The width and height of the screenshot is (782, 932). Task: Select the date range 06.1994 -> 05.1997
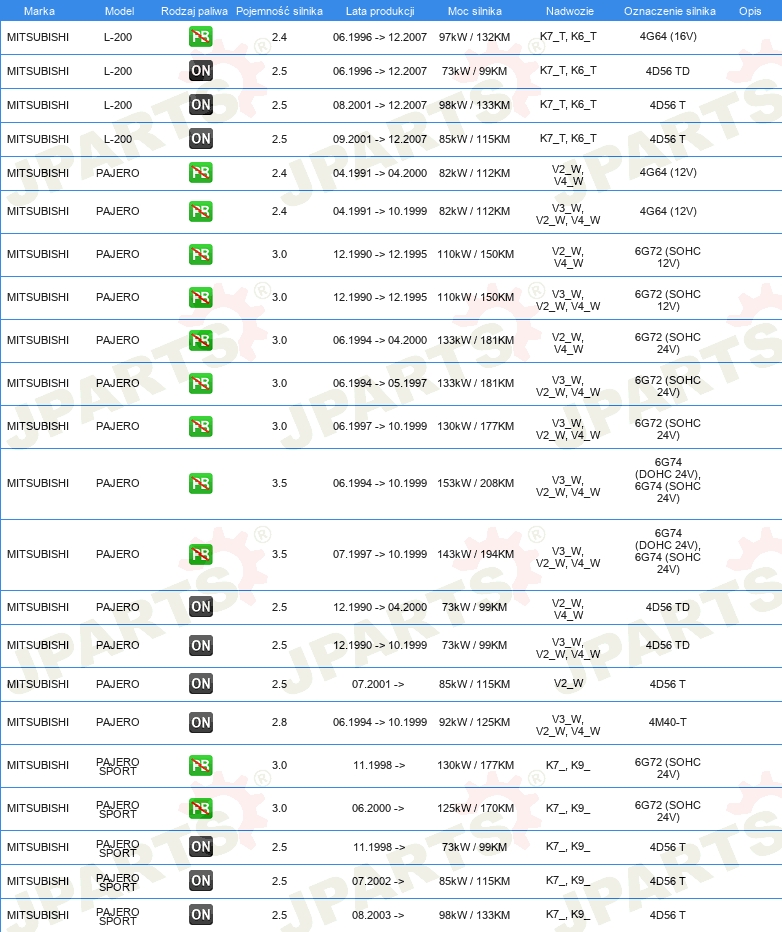(x=380, y=383)
